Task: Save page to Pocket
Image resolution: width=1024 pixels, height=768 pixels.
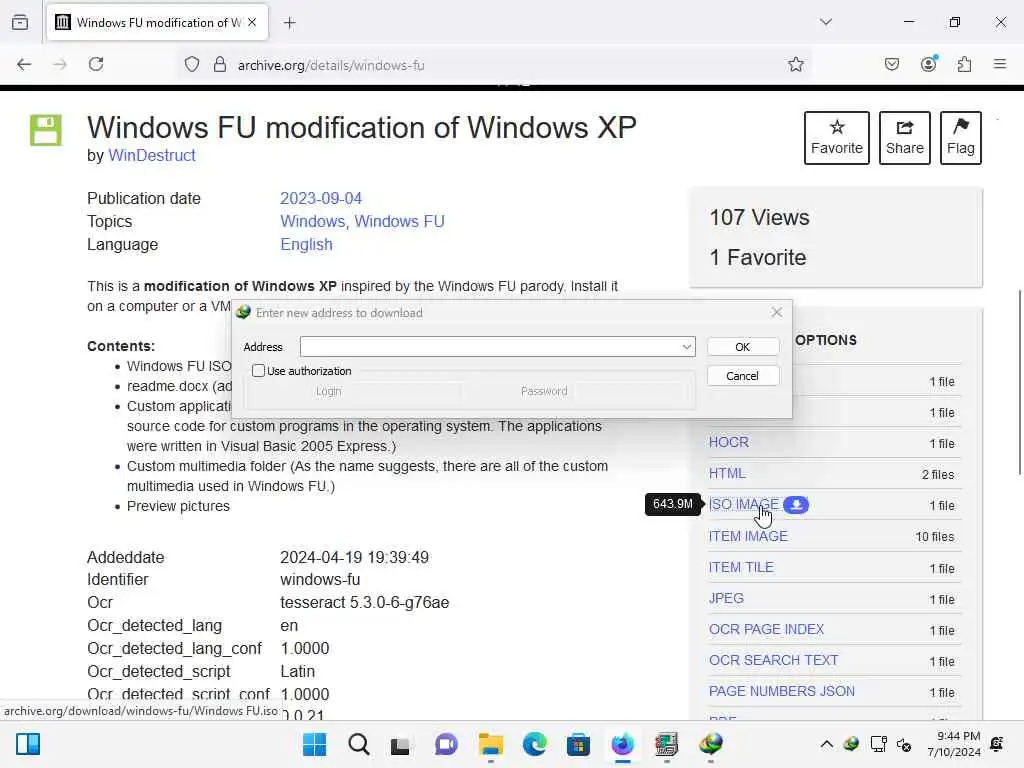Action: pos(892,64)
